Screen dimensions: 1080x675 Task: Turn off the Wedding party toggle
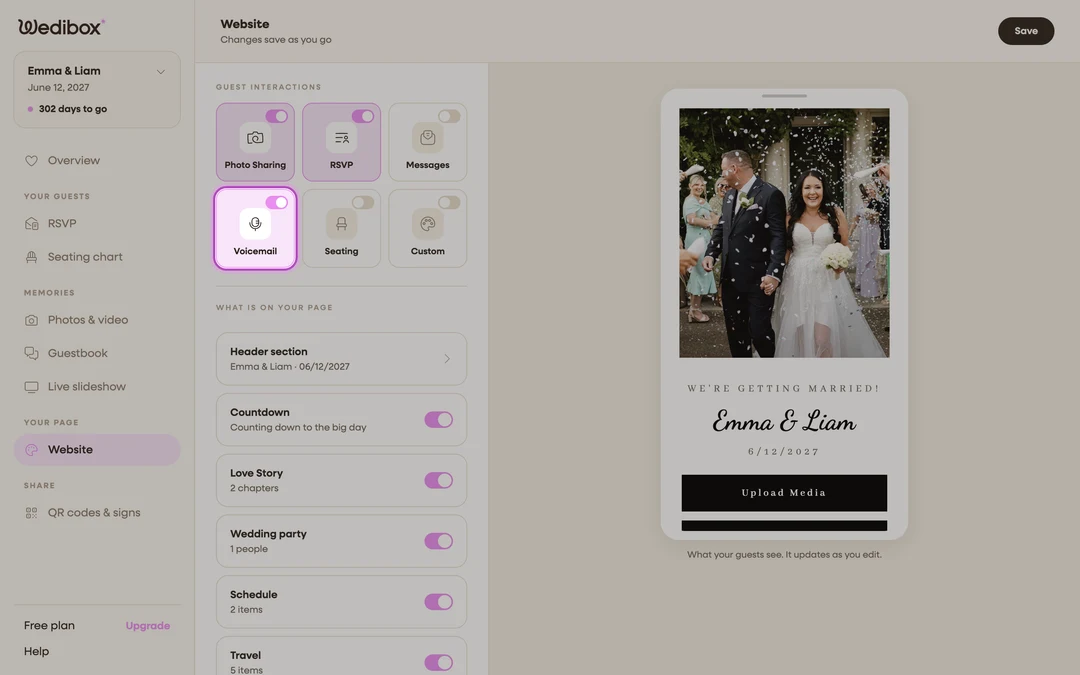coord(439,541)
